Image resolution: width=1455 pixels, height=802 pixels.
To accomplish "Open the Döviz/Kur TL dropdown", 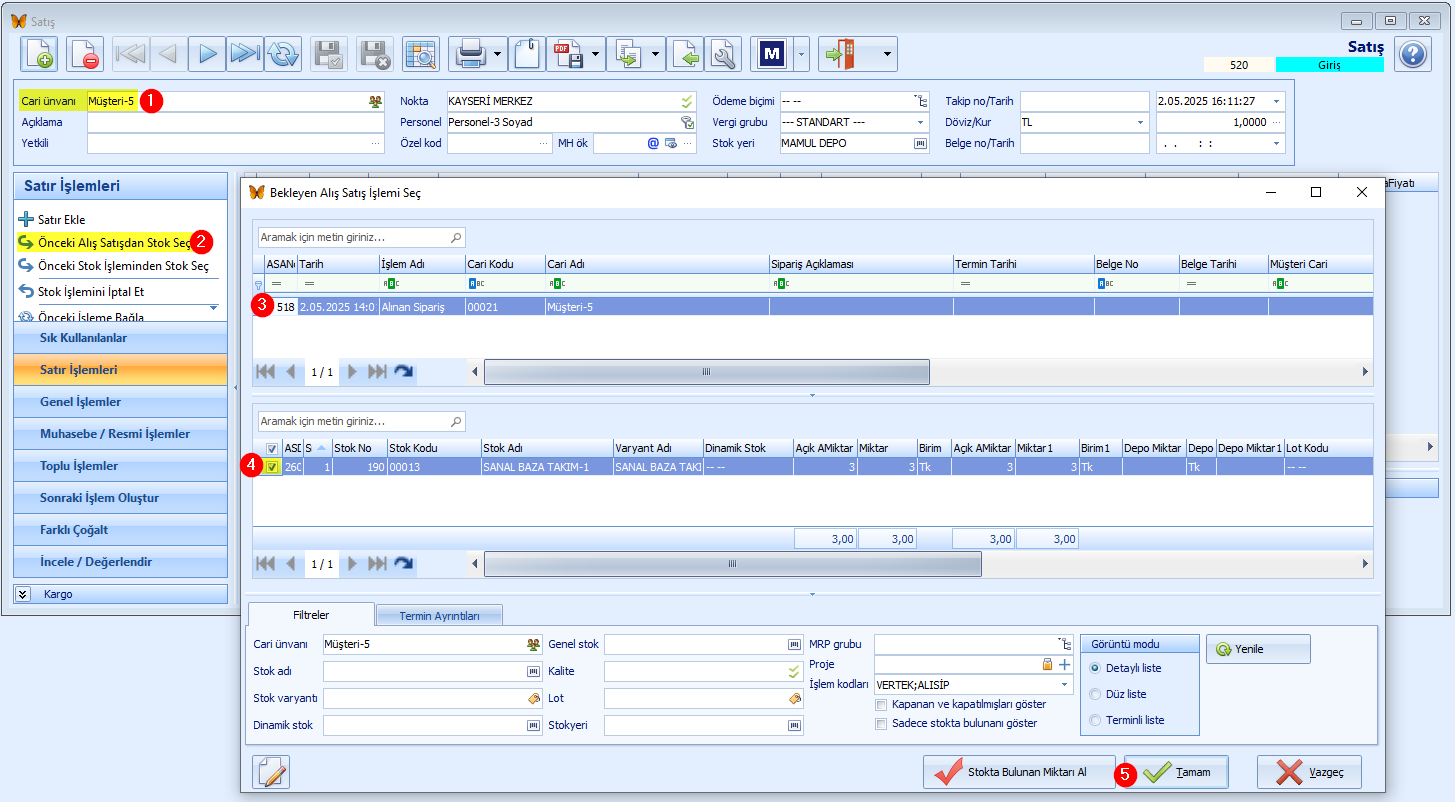I will click(1141, 122).
